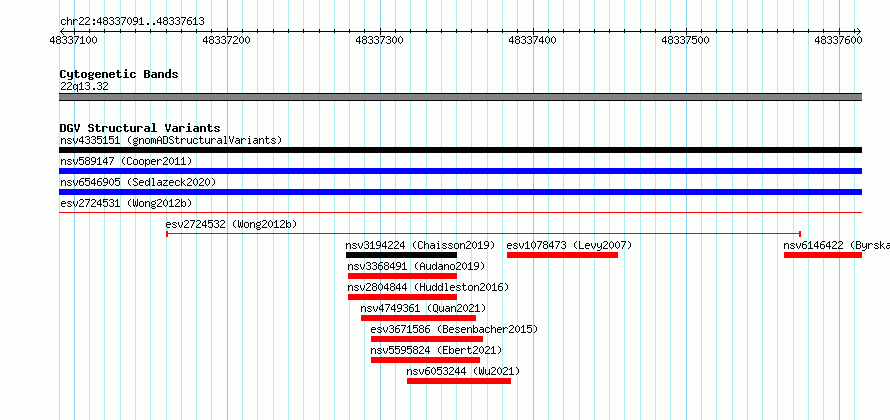
Task: Select the 22q13.32 band label
Action: tap(84, 87)
